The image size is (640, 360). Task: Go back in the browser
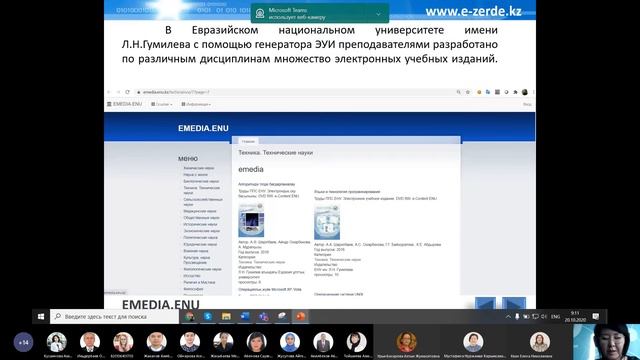pyautogui.click(x=109, y=92)
